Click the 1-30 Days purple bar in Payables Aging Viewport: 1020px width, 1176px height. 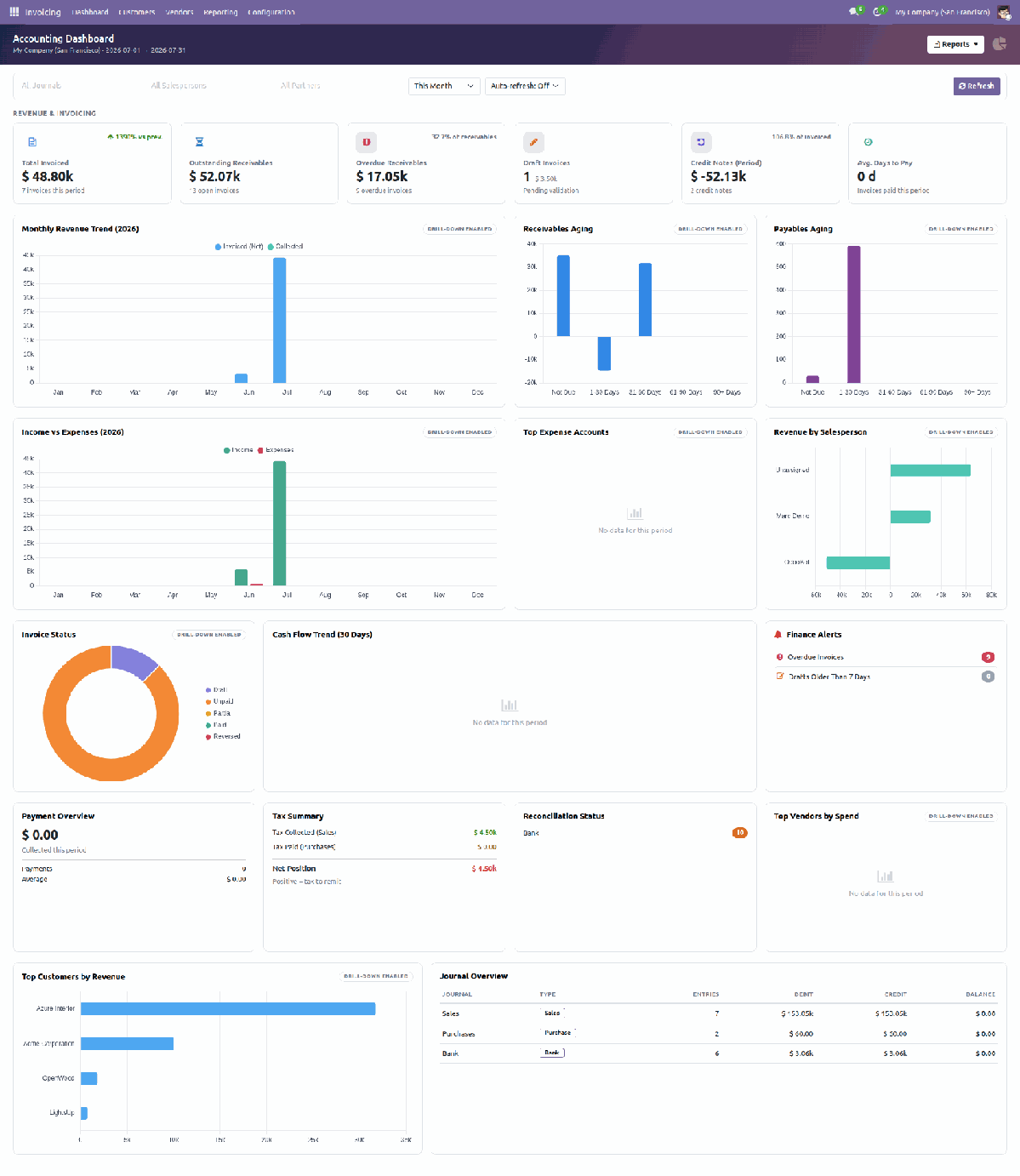click(x=853, y=314)
